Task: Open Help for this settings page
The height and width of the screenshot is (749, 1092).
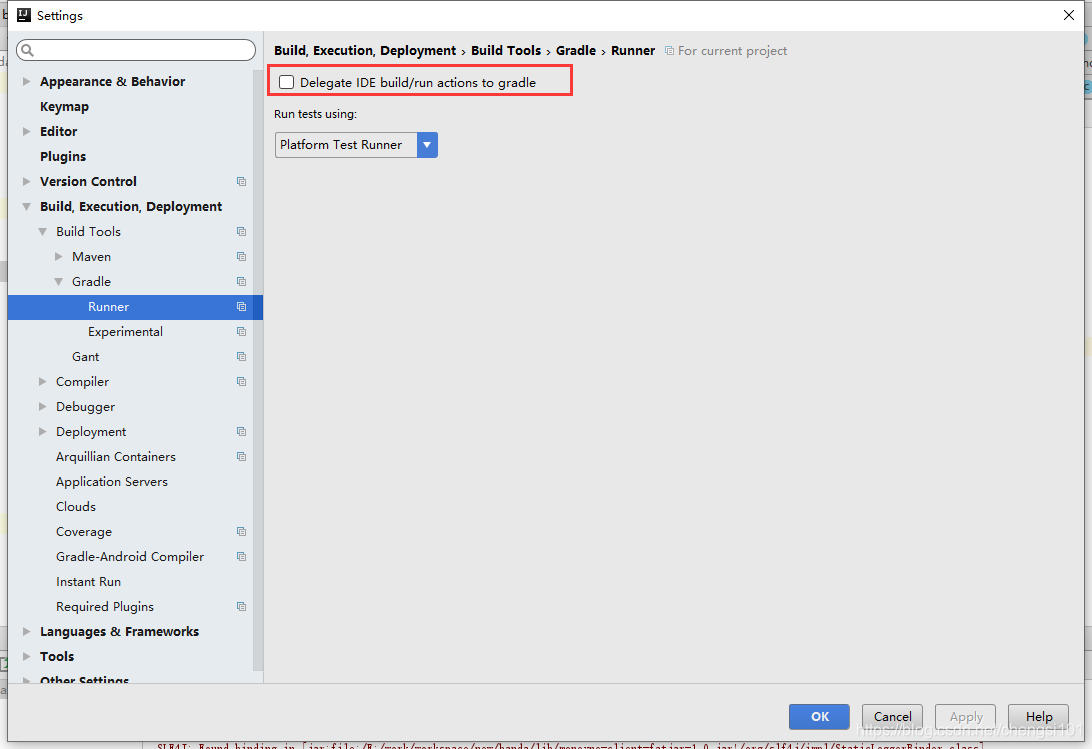Action: tap(1038, 716)
